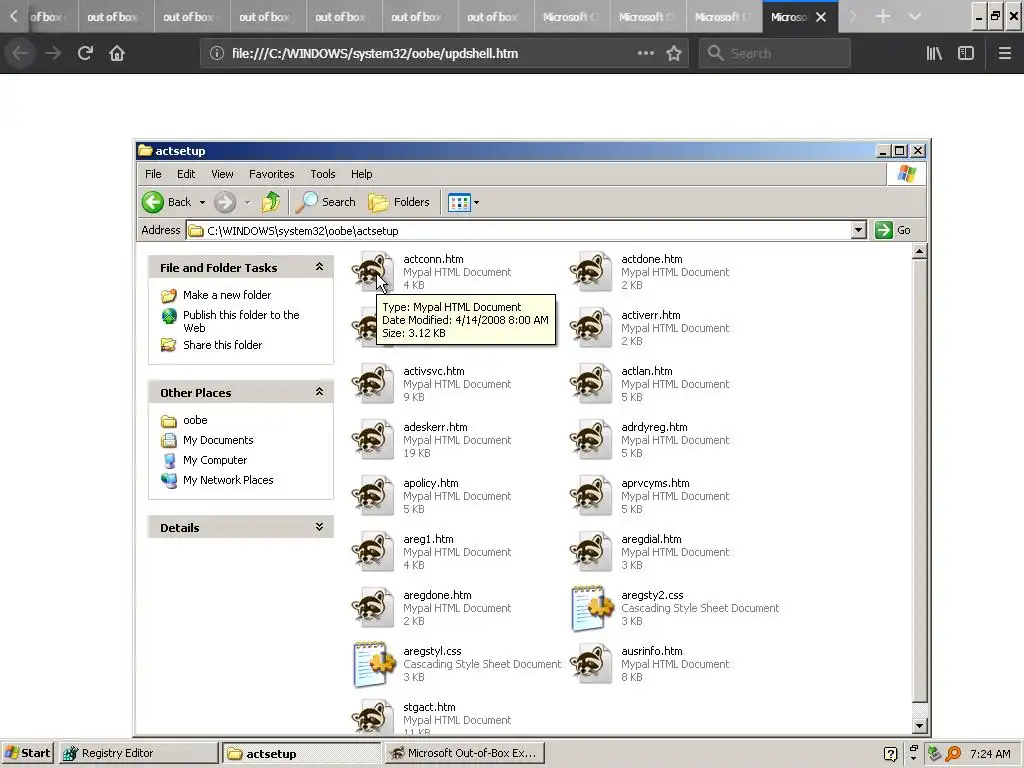Open My Network Places link
This screenshot has width=1024, height=768.
pyautogui.click(x=228, y=480)
